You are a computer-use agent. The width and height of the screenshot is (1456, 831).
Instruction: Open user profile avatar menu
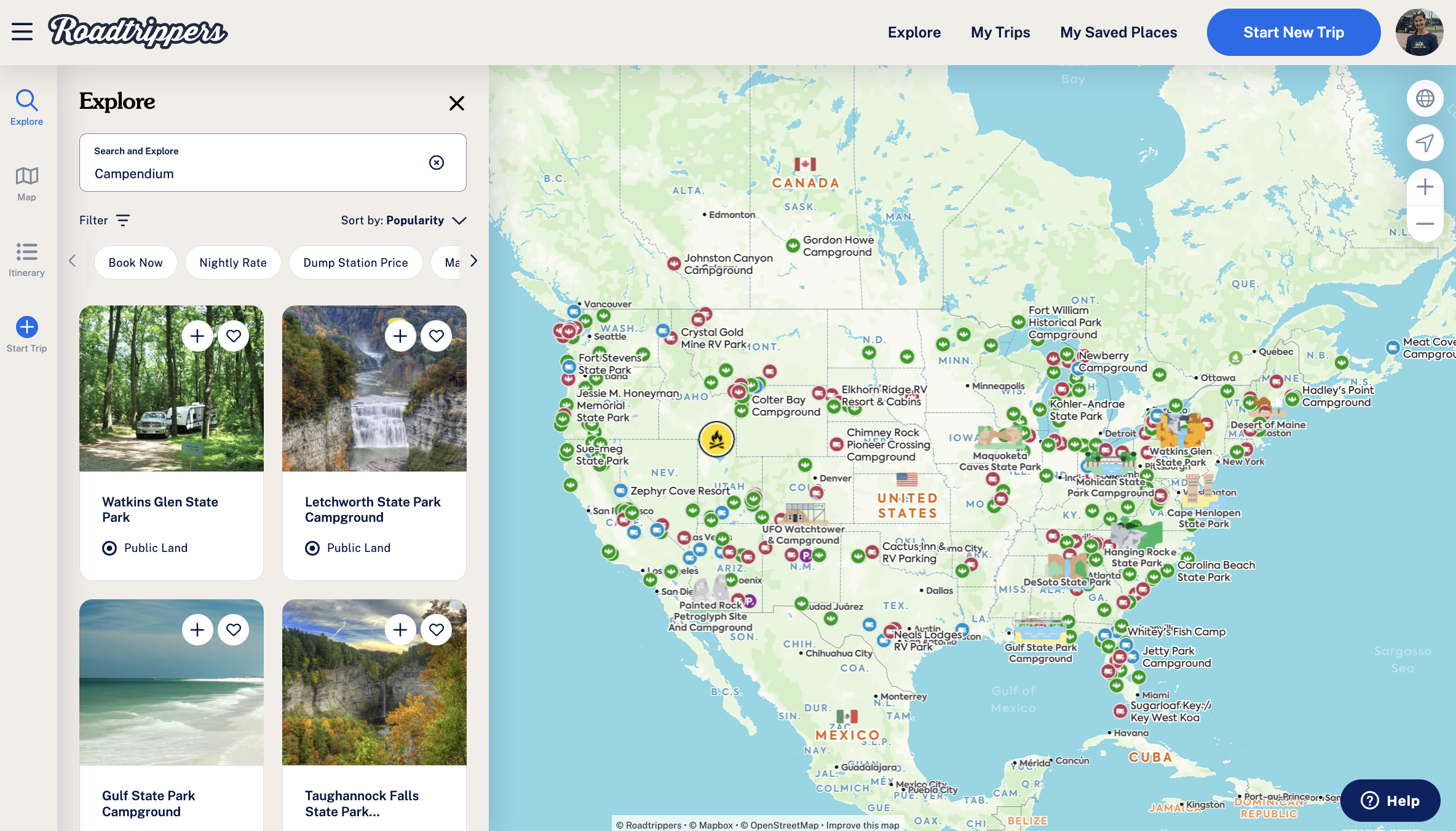1419,32
